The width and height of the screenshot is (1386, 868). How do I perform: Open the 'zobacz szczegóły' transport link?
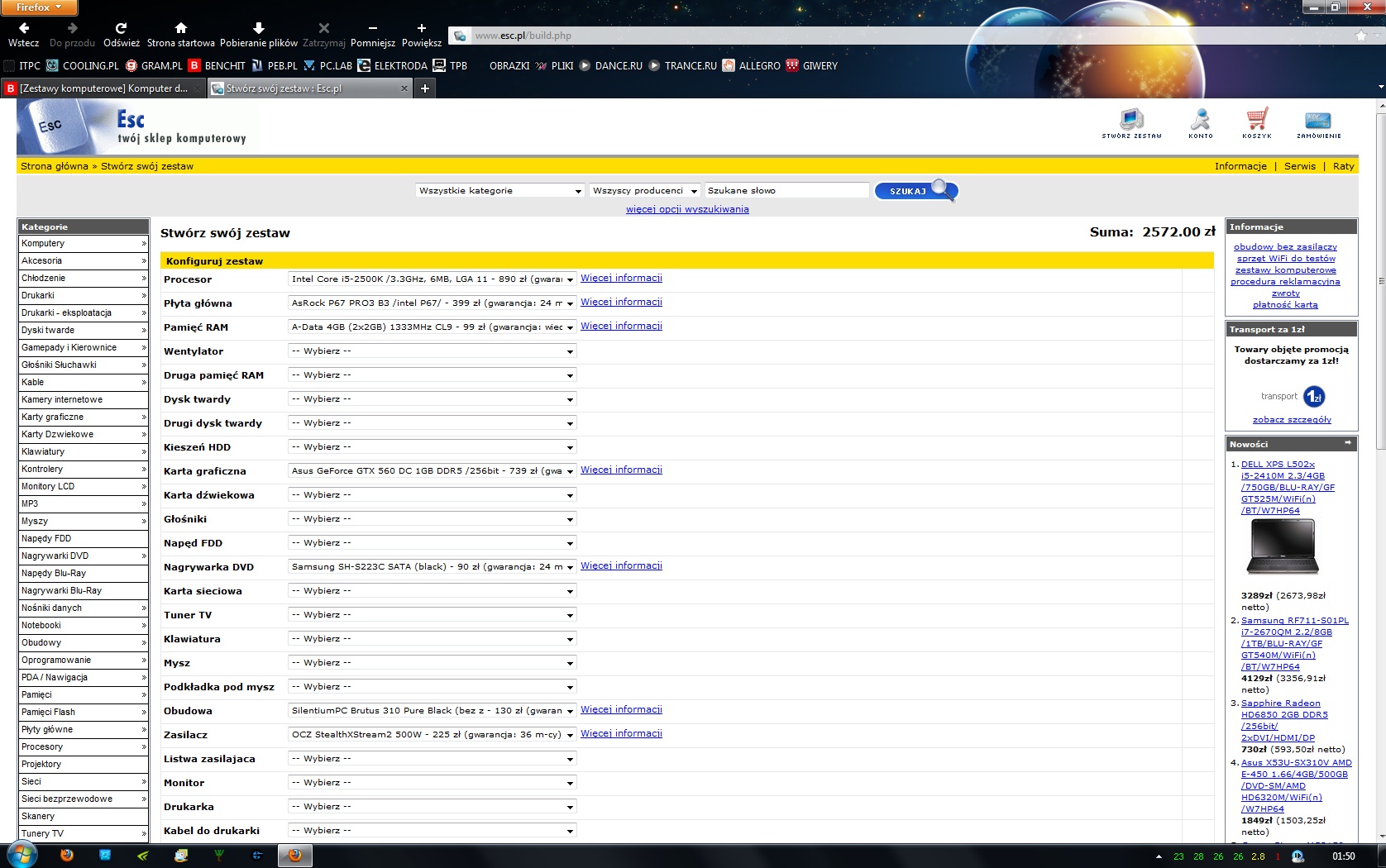(1292, 420)
